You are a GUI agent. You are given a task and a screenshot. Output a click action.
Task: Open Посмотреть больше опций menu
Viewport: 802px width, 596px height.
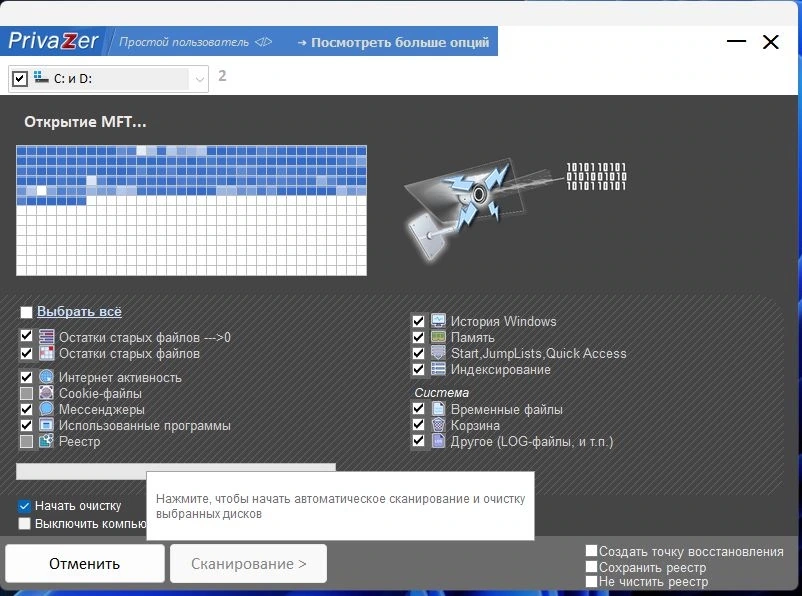[x=393, y=42]
